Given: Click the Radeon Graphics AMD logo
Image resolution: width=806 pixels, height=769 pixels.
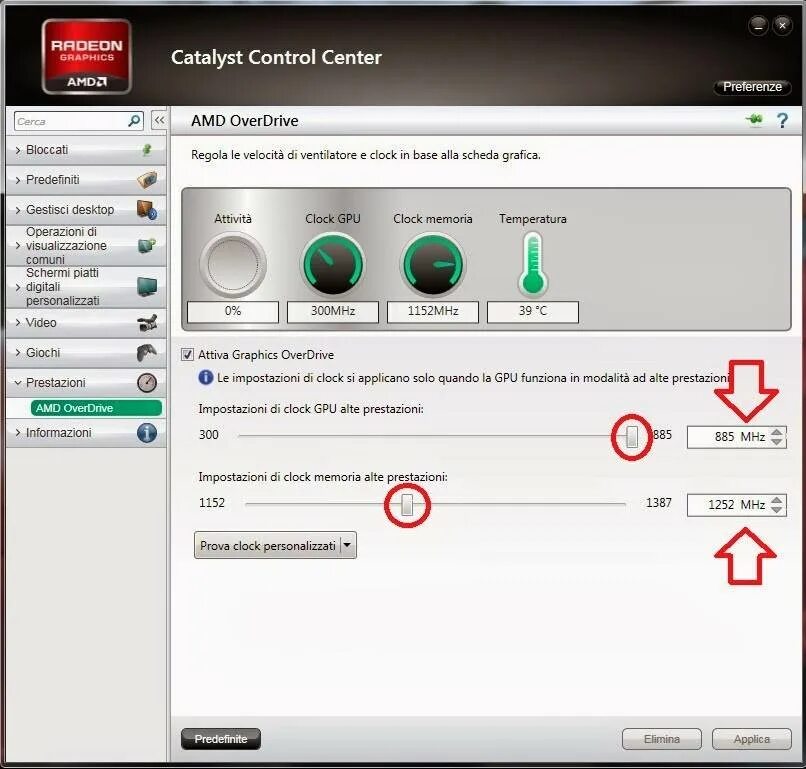Looking at the screenshot, I should coord(86,57).
